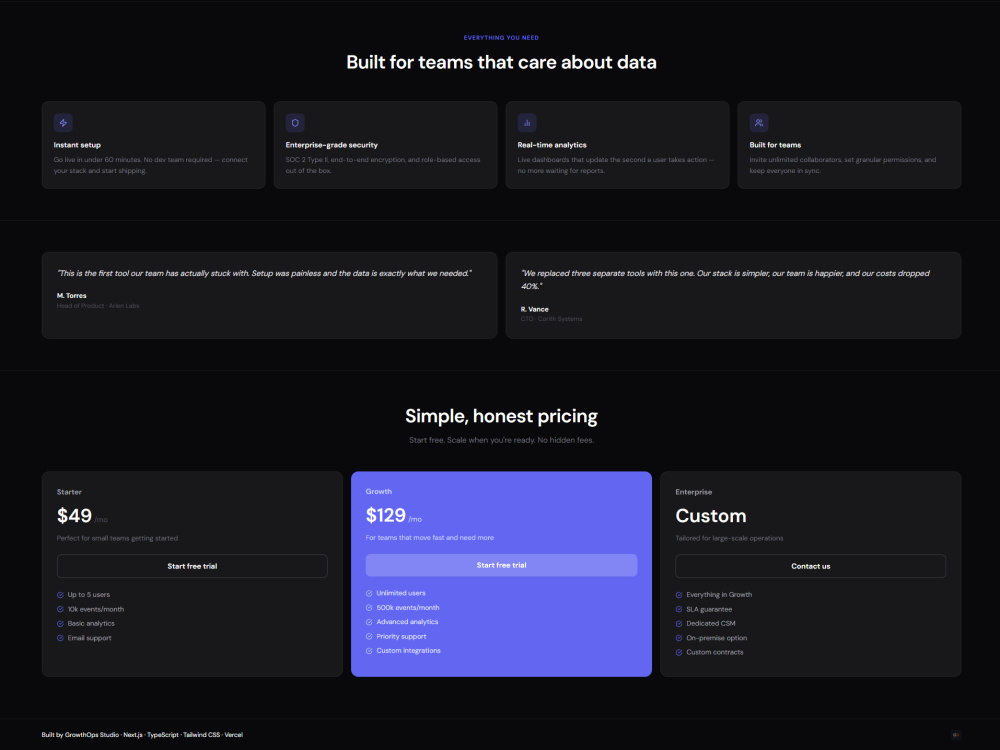1000x750 pixels.
Task: Click check icon beside Email support
Action: coord(60,638)
